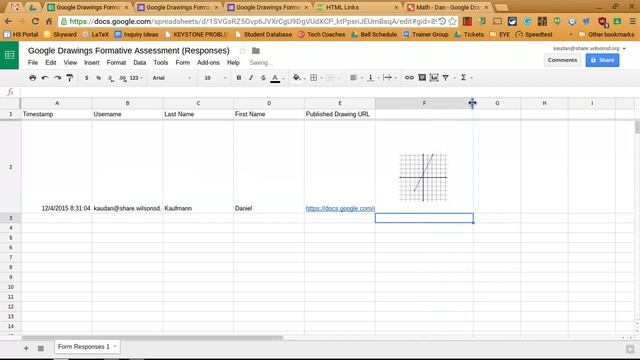Open the Arial font dropdown
Image resolution: width=640 pixels, height=360 pixels.
click(171, 78)
